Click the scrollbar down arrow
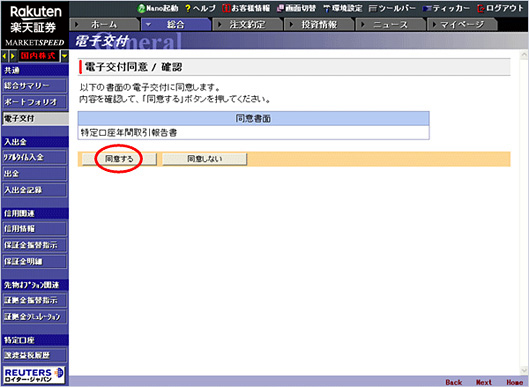The width and height of the screenshot is (529, 387). click(524, 370)
